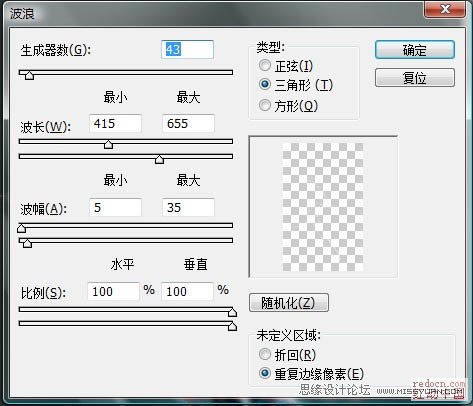This screenshot has height=406, width=473.
Task: Click the minimum wavelength slider handle
Action: (108, 144)
